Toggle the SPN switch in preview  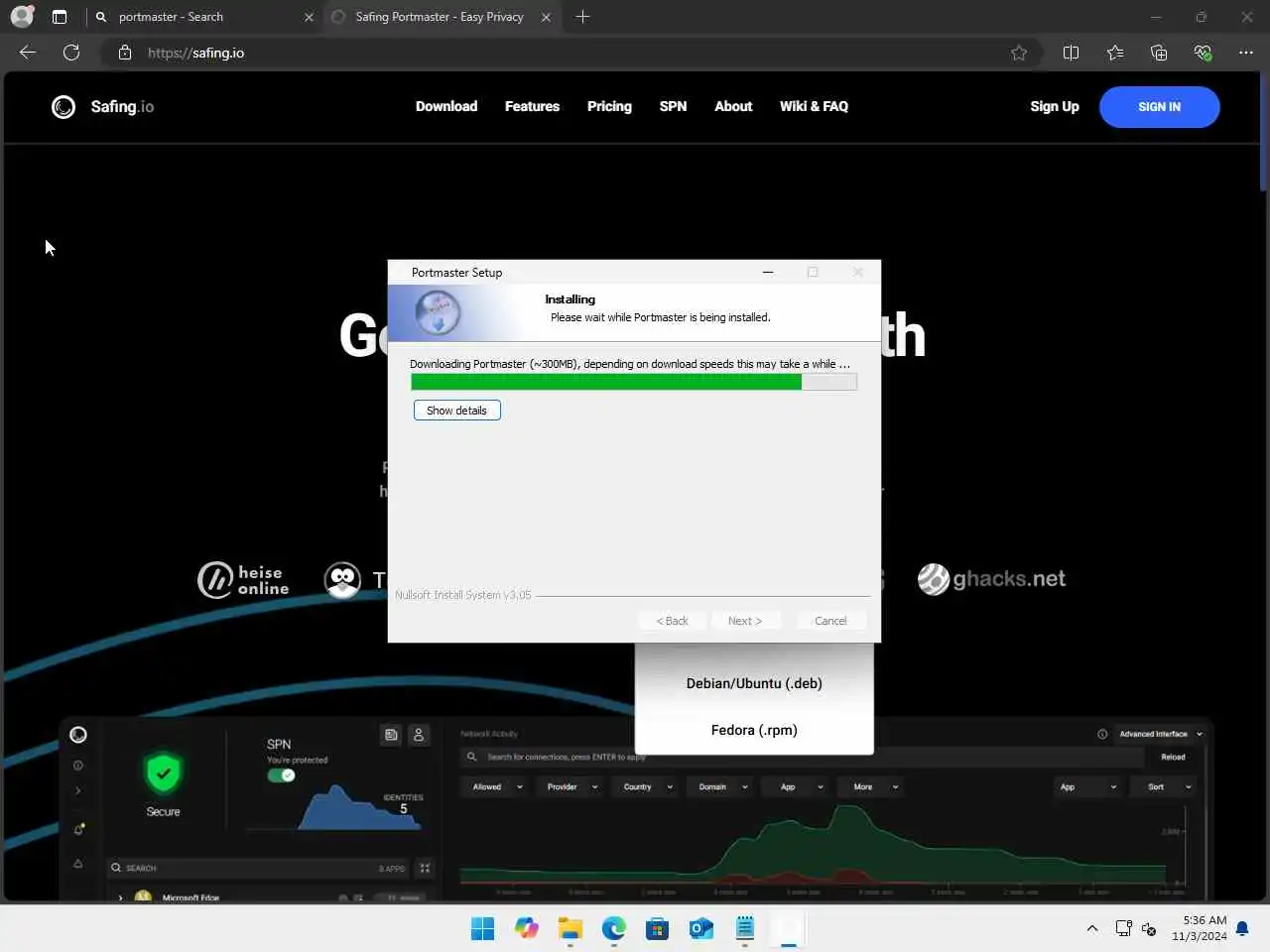click(281, 775)
